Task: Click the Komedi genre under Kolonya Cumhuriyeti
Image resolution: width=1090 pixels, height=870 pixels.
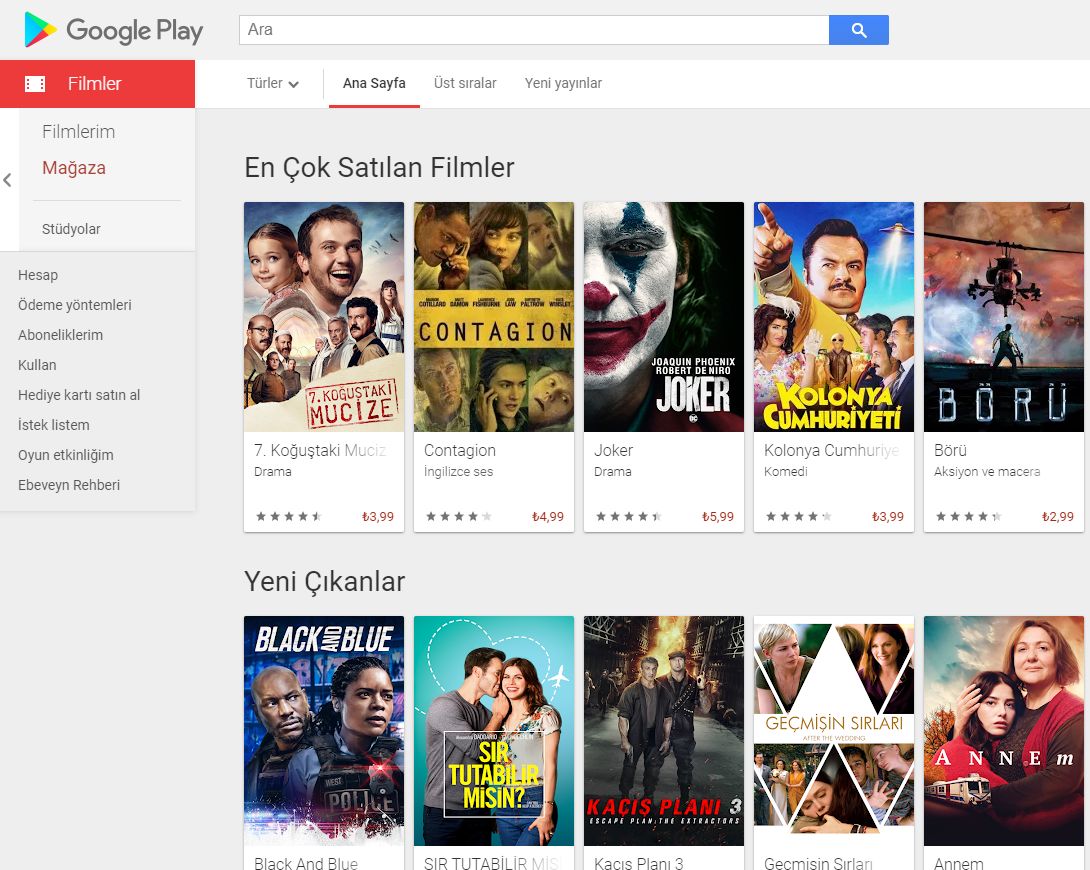Action: pyautogui.click(x=786, y=471)
